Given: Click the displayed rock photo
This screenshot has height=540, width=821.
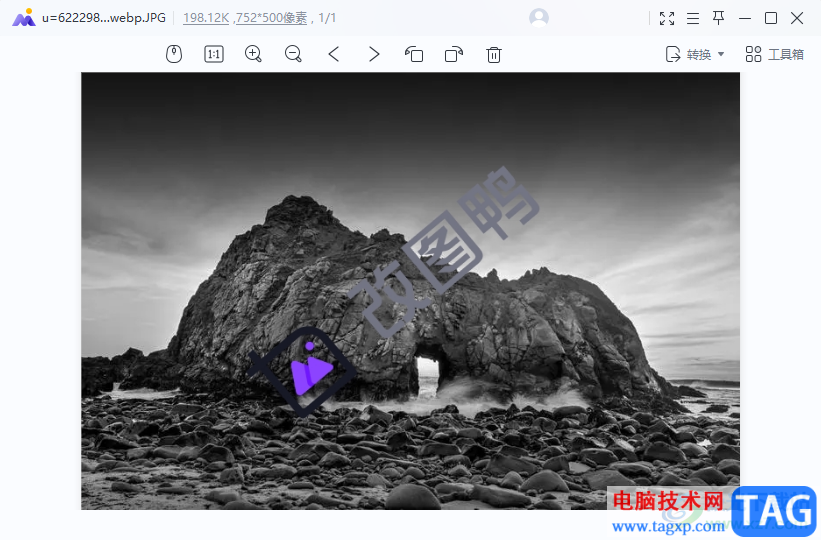Looking at the screenshot, I should point(410,291).
